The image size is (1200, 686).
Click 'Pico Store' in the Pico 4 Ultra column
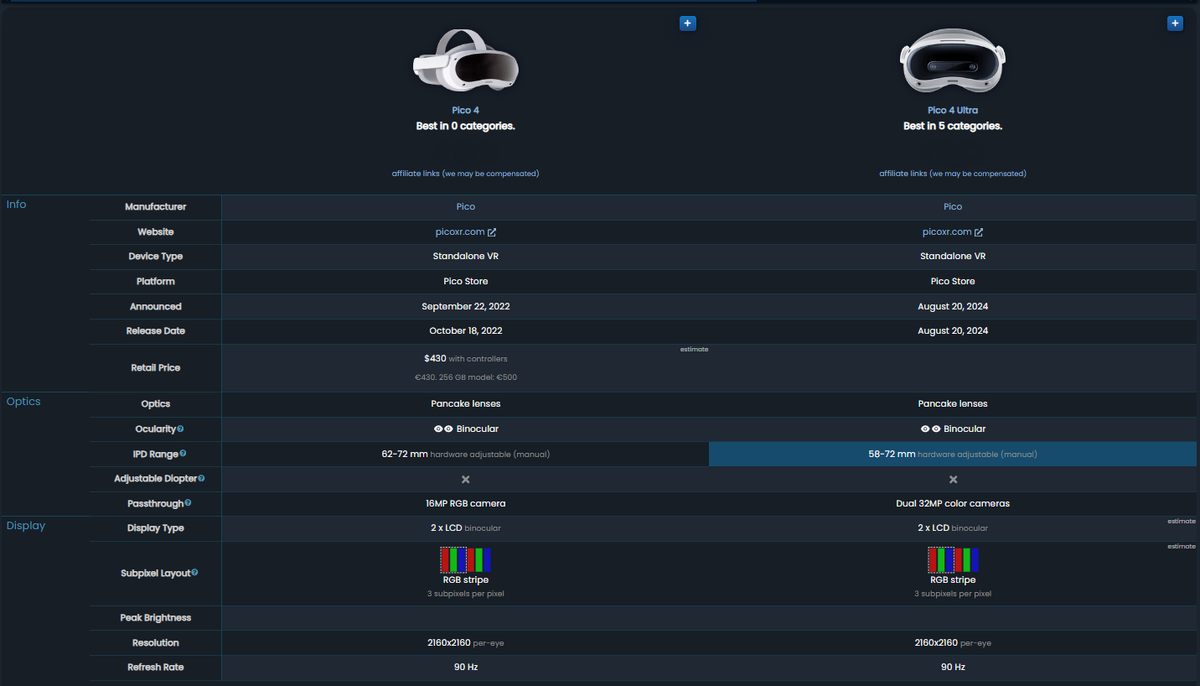tap(953, 282)
